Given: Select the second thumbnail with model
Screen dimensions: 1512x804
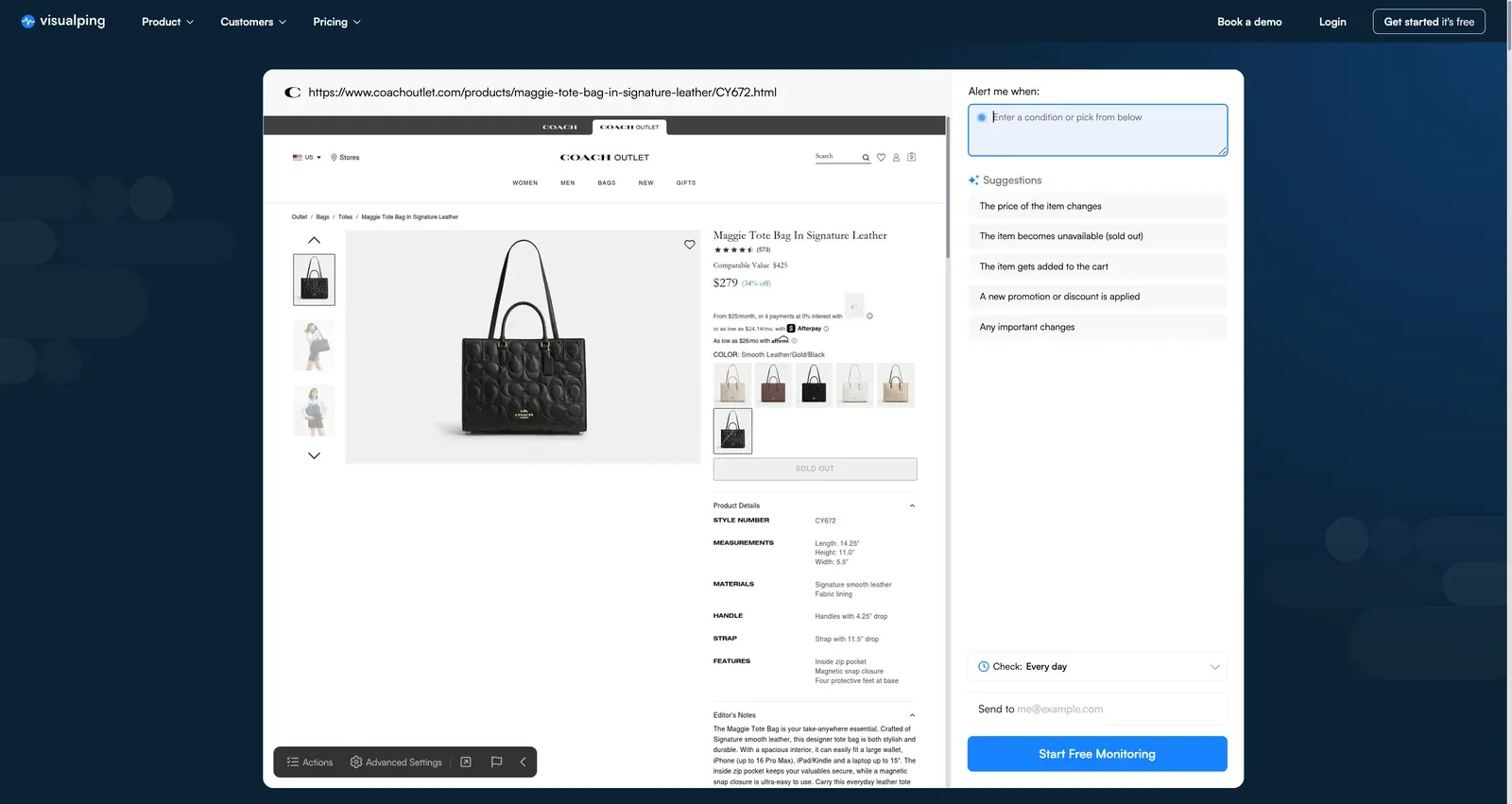Looking at the screenshot, I should [x=314, y=345].
